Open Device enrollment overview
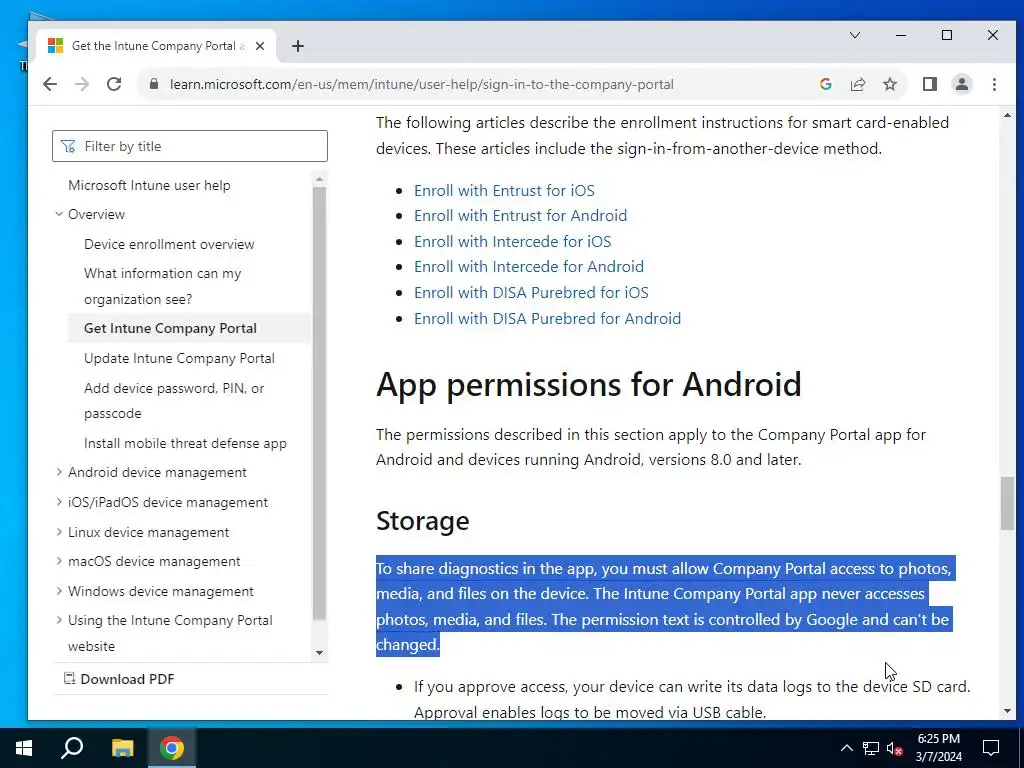This screenshot has height=768, width=1024. pyautogui.click(x=169, y=244)
